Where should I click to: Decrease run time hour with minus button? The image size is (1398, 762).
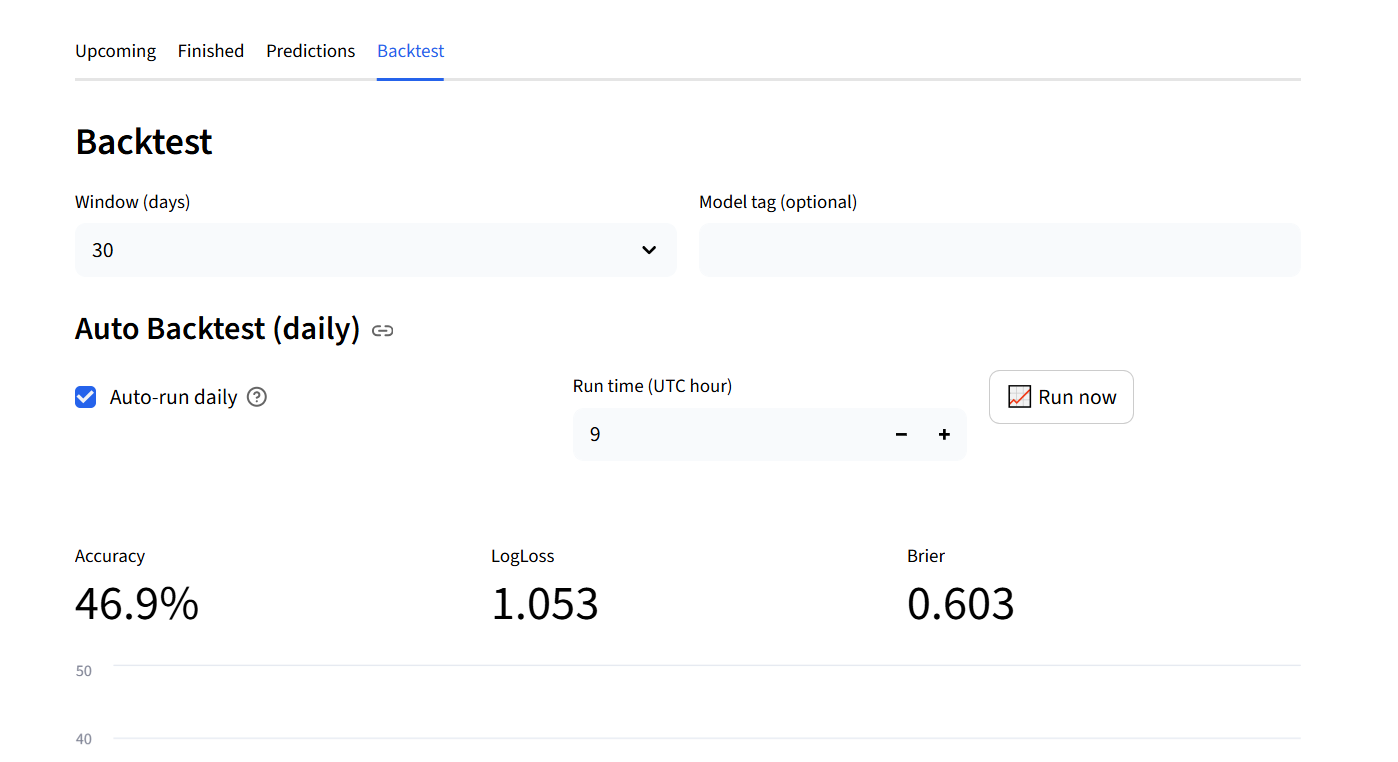(901, 434)
